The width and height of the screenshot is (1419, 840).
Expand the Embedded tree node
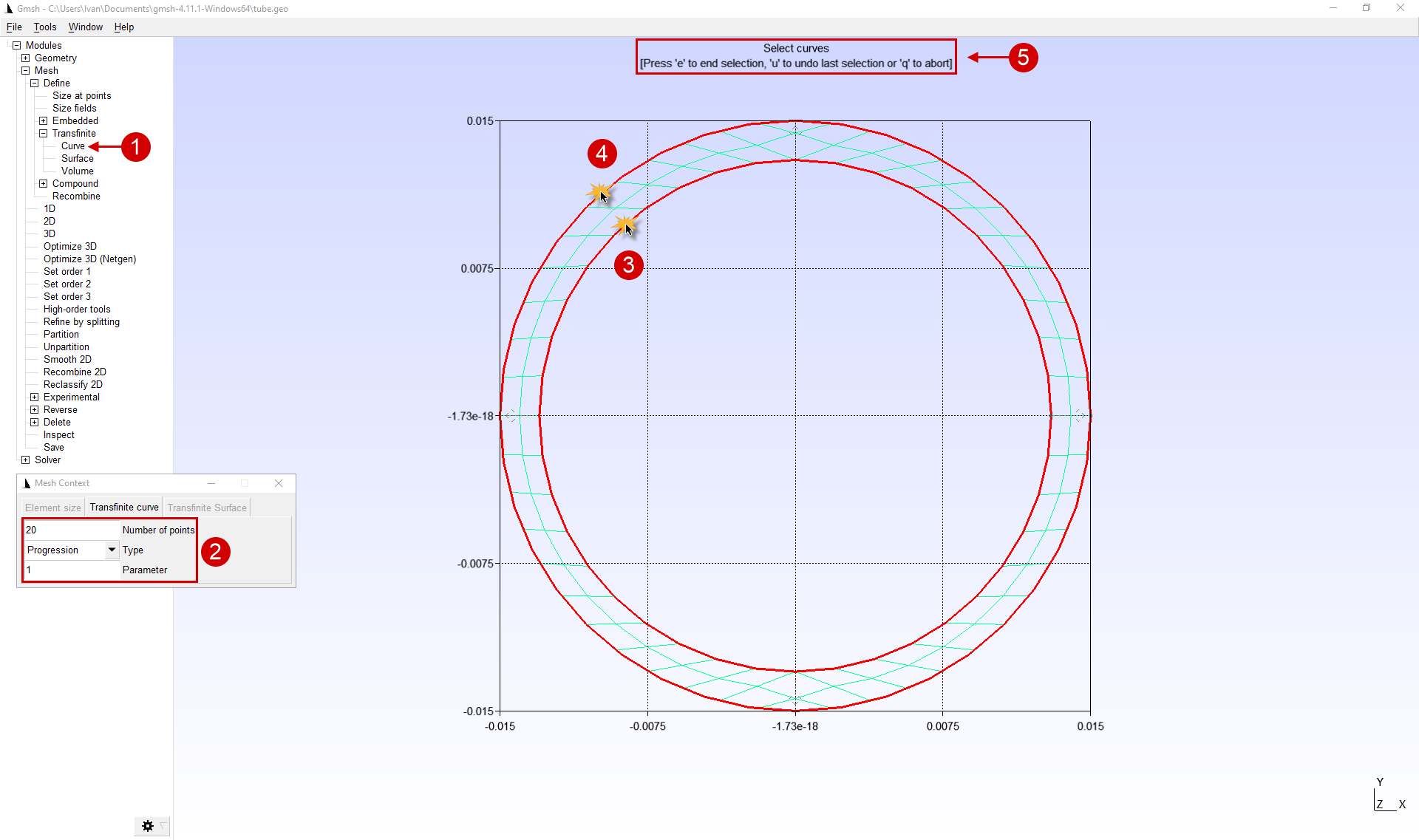click(43, 120)
